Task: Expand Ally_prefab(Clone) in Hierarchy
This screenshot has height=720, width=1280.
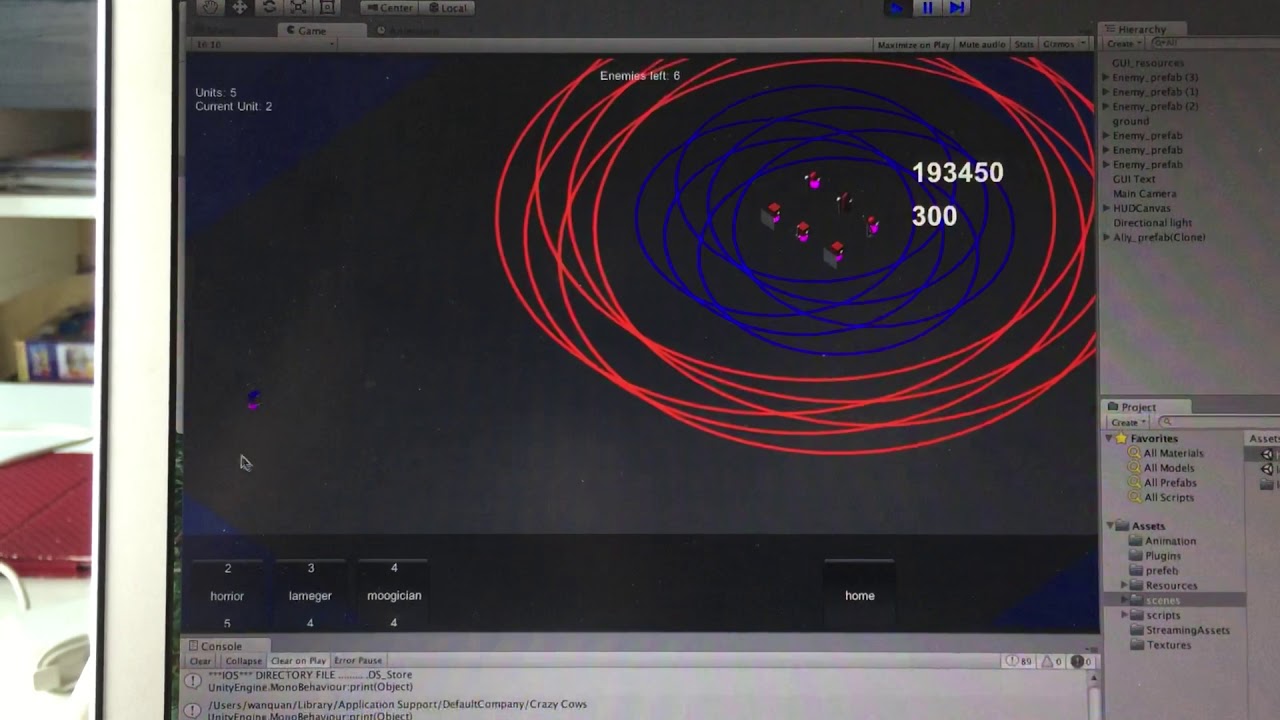Action: (x=1106, y=237)
